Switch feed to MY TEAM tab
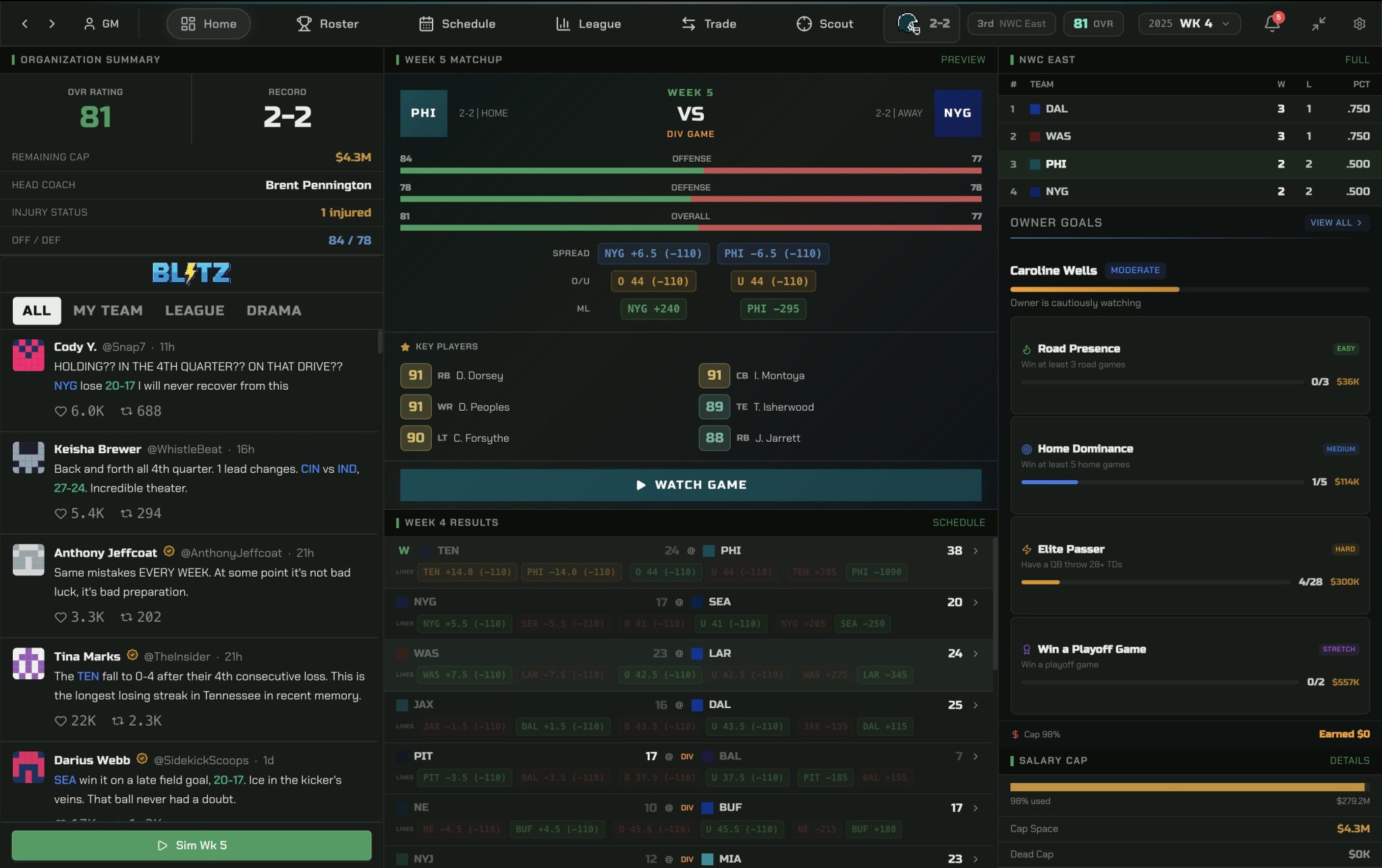Image resolution: width=1382 pixels, height=868 pixels. point(108,310)
